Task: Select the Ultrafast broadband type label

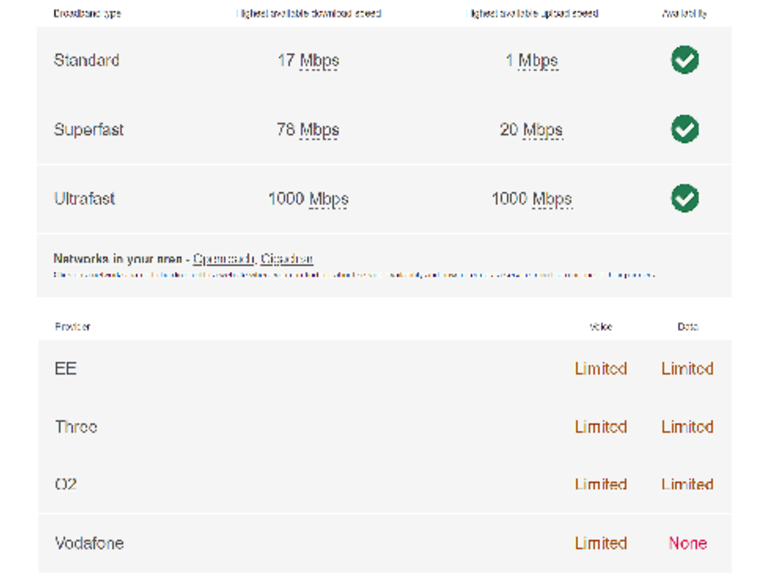Action: click(84, 199)
